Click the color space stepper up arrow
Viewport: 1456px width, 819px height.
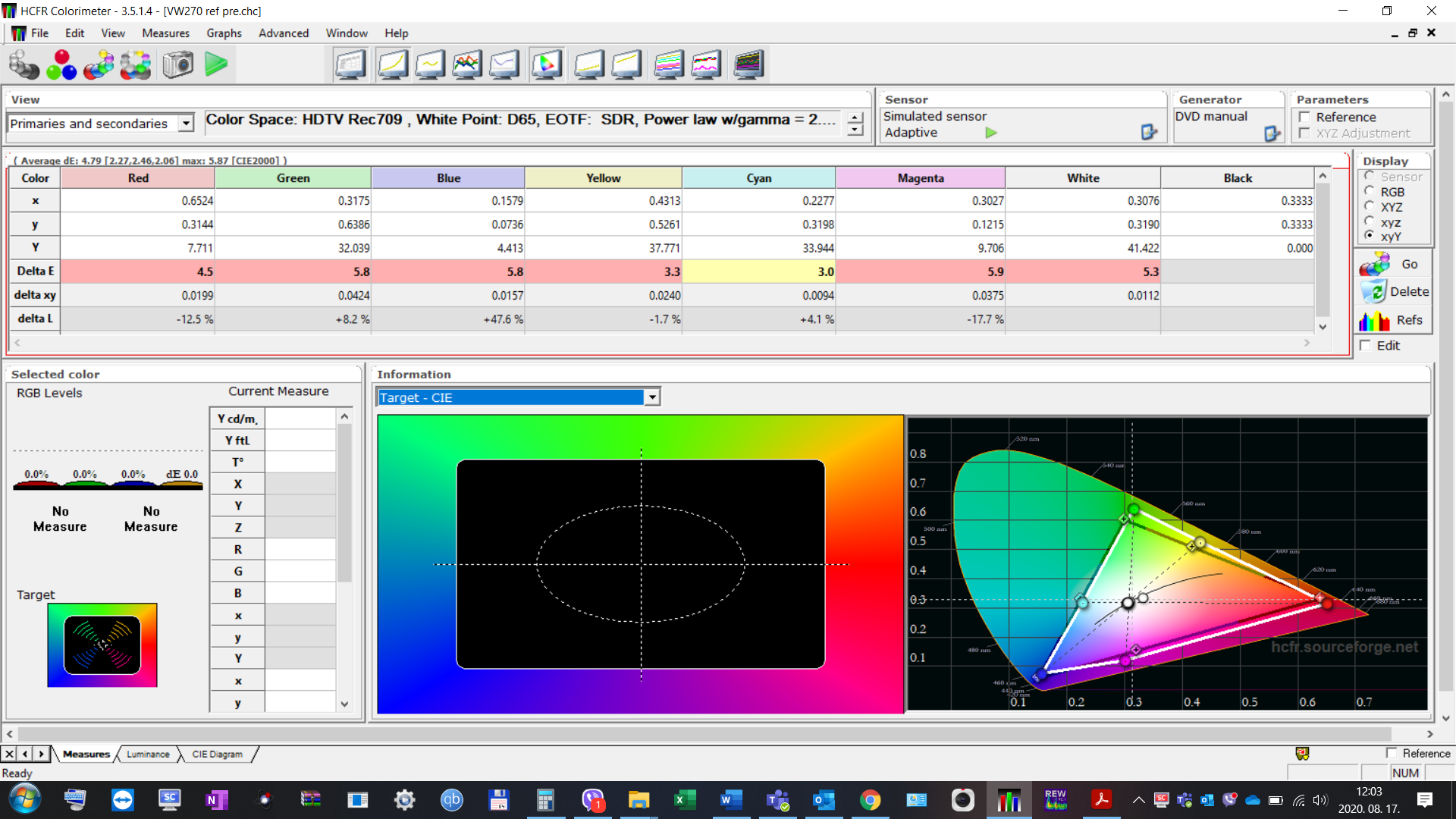[x=855, y=118]
